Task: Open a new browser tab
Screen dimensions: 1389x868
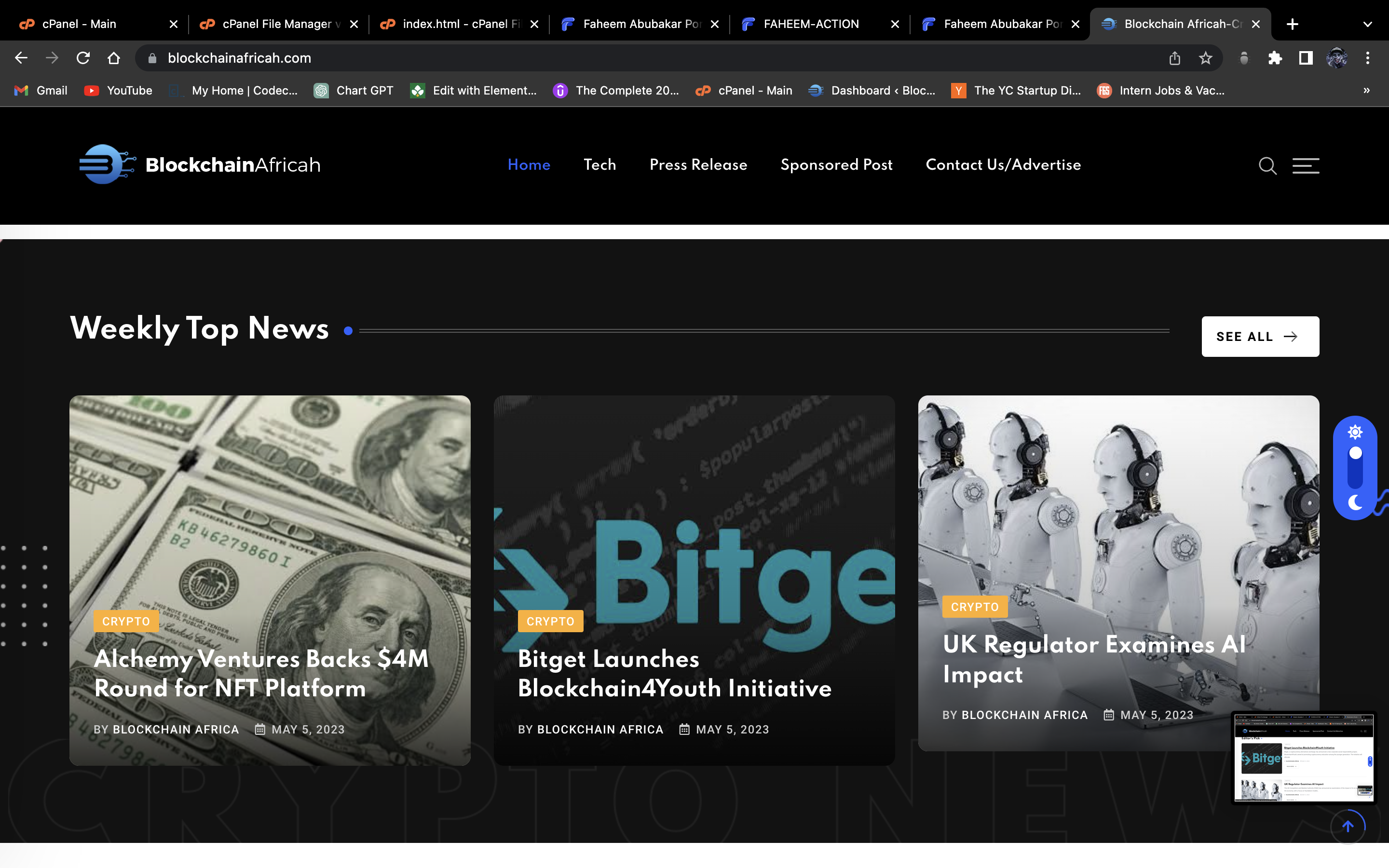Action: (1293, 24)
